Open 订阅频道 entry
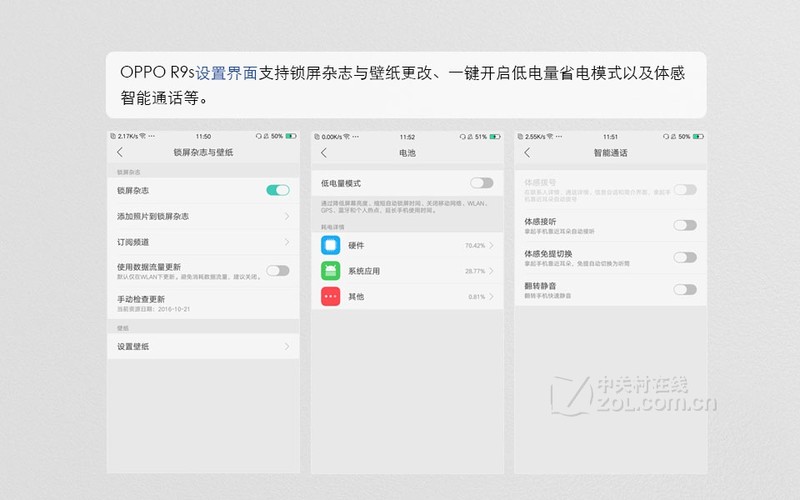Image resolution: width=800 pixels, height=500 pixels. point(203,242)
